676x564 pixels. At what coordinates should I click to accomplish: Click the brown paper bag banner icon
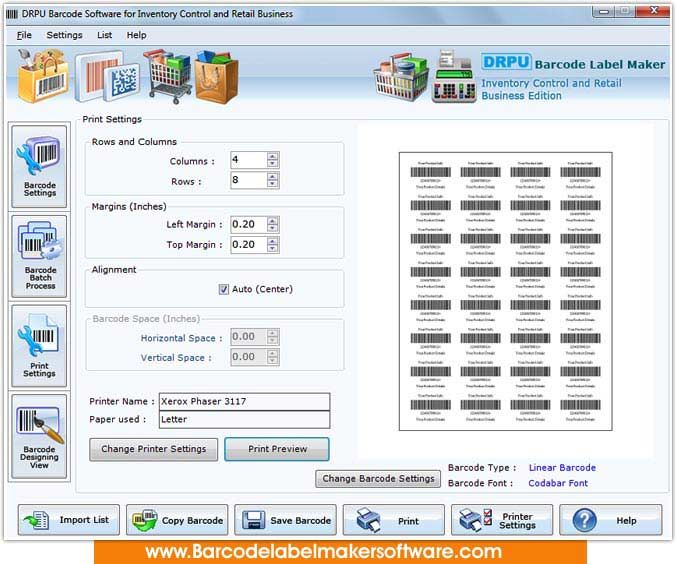pyautogui.click(x=216, y=77)
